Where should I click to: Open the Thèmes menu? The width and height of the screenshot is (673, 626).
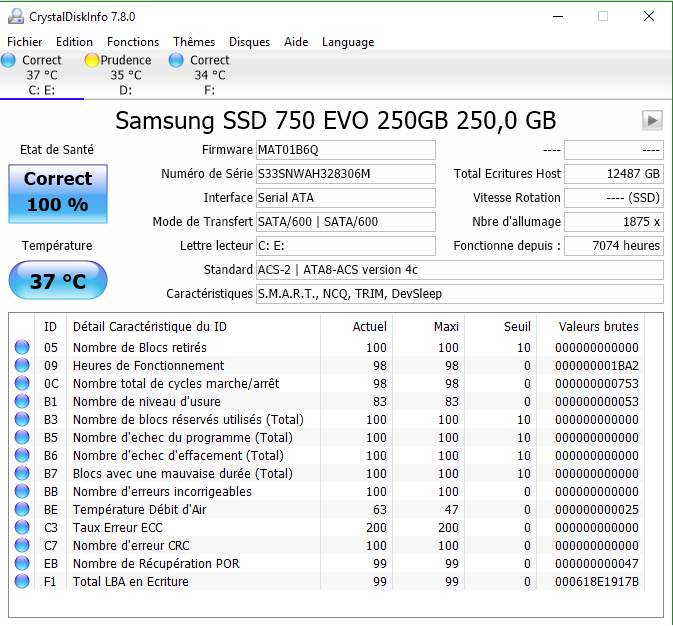(x=194, y=42)
